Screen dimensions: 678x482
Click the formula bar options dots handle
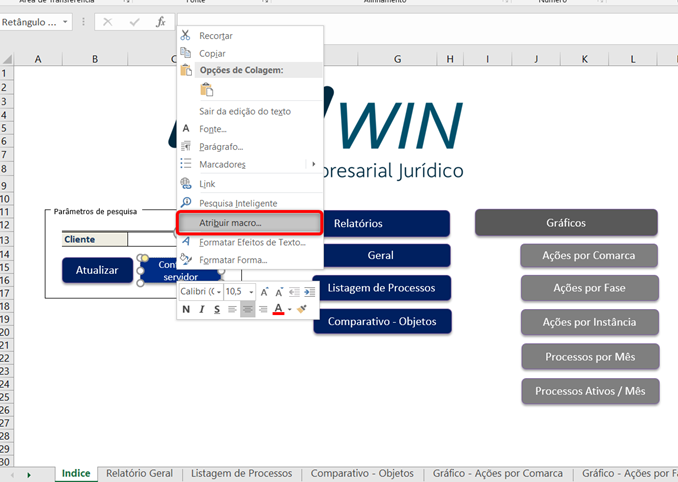(83, 22)
